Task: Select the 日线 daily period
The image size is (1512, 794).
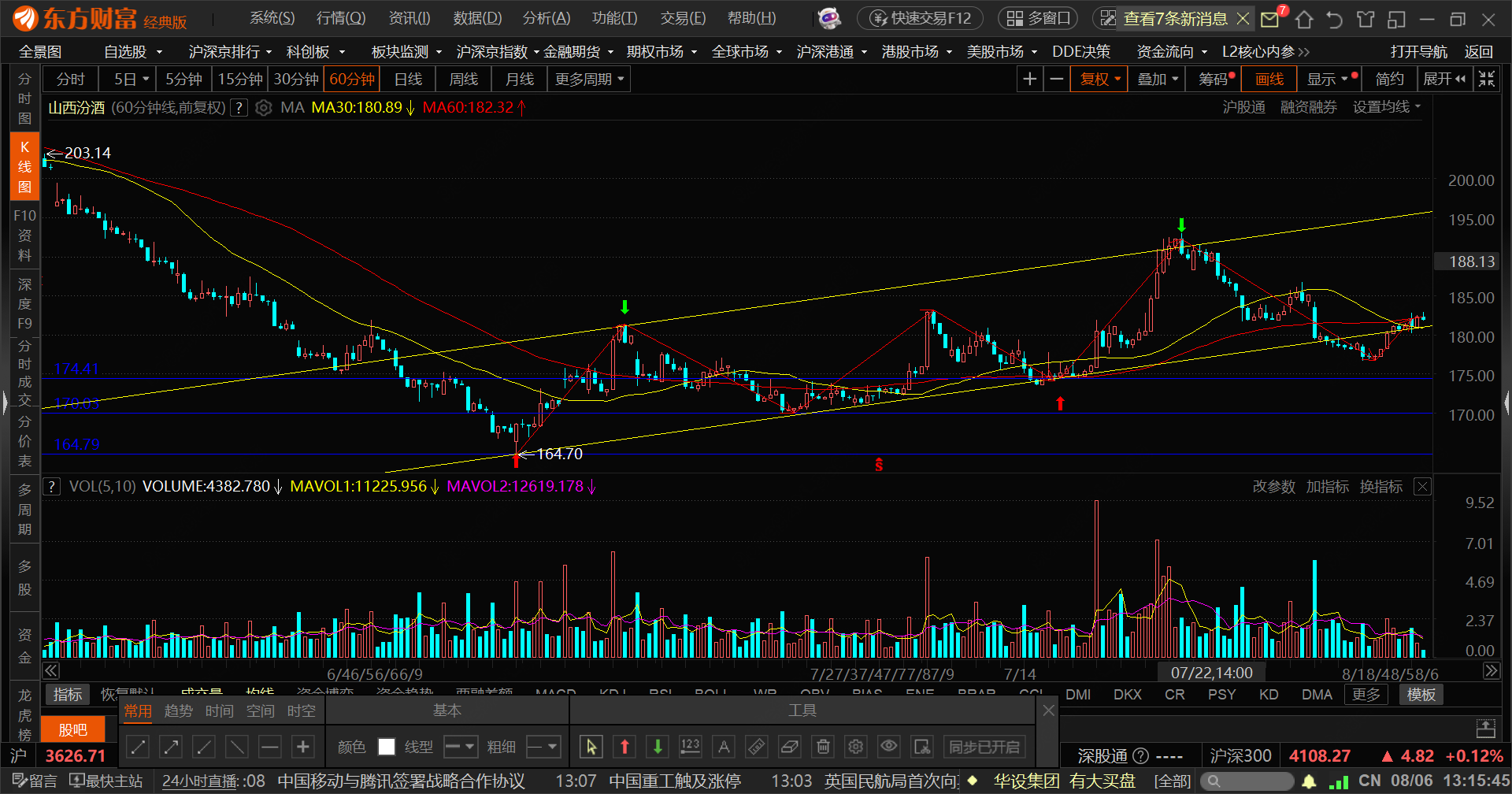Action: coord(408,79)
